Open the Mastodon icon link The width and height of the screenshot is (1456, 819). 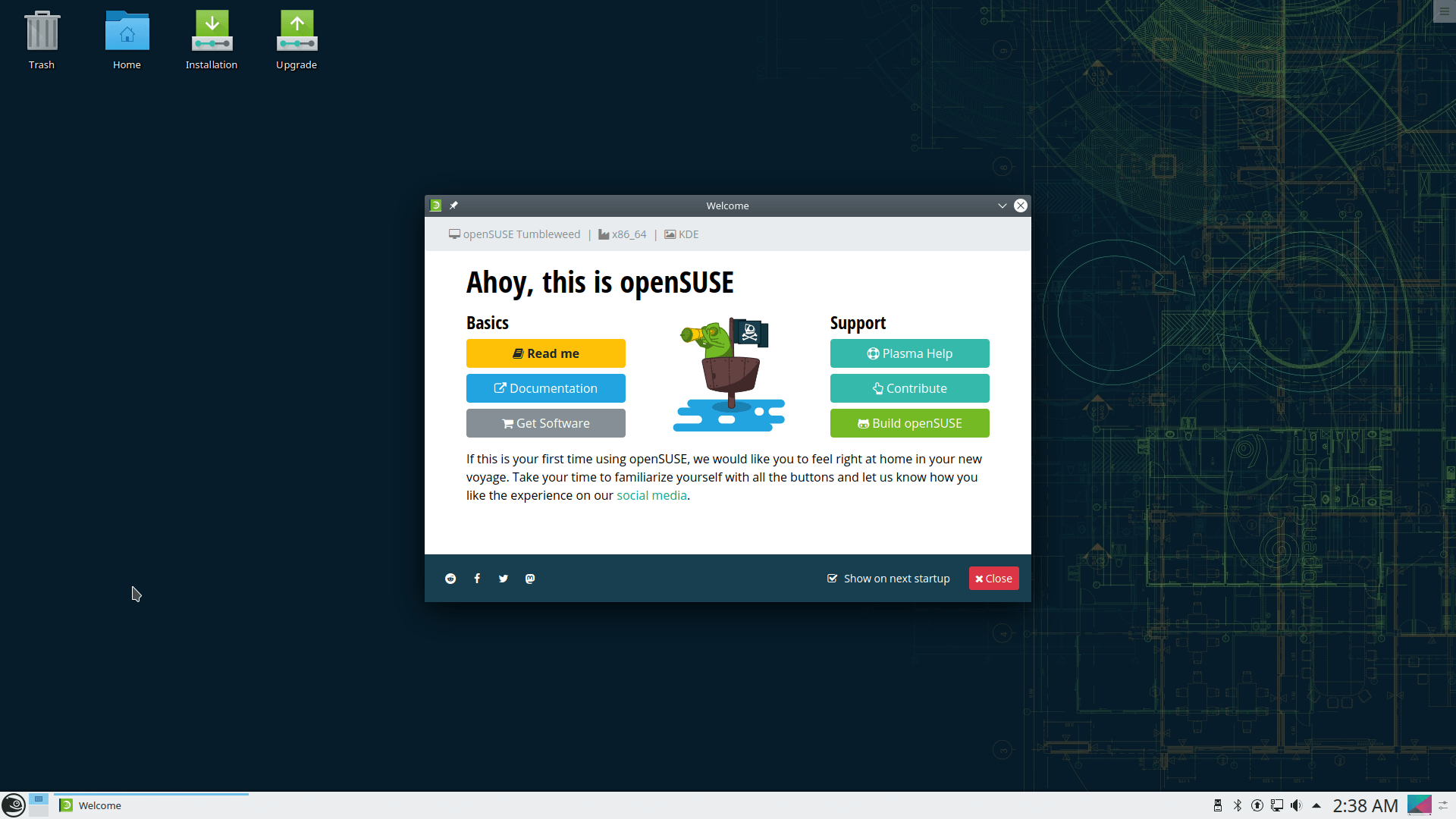(530, 579)
